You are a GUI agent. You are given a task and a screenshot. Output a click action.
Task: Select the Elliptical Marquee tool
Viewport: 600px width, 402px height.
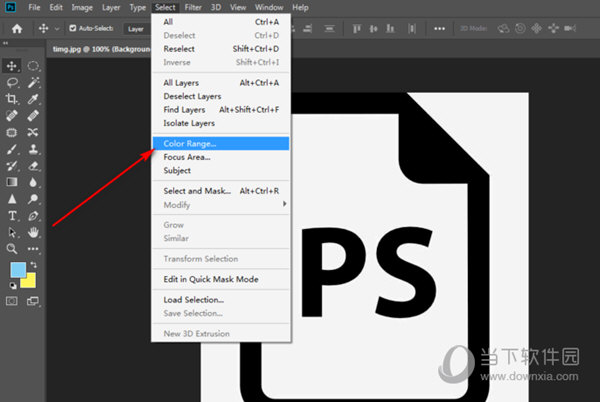click(x=33, y=65)
